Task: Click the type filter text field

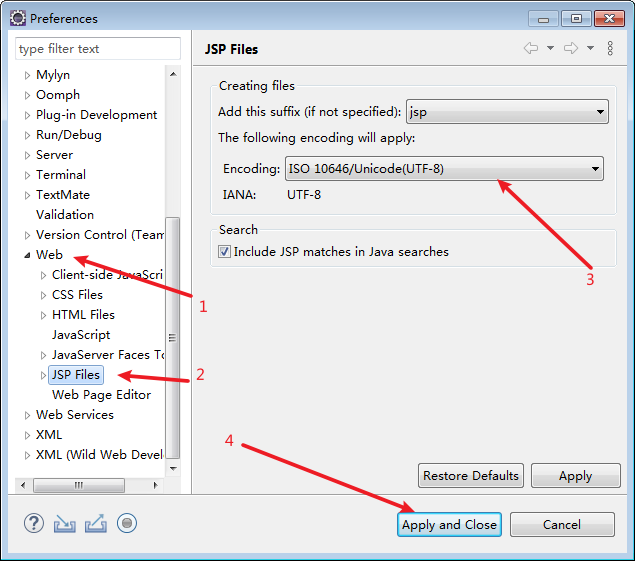Action: [98, 49]
